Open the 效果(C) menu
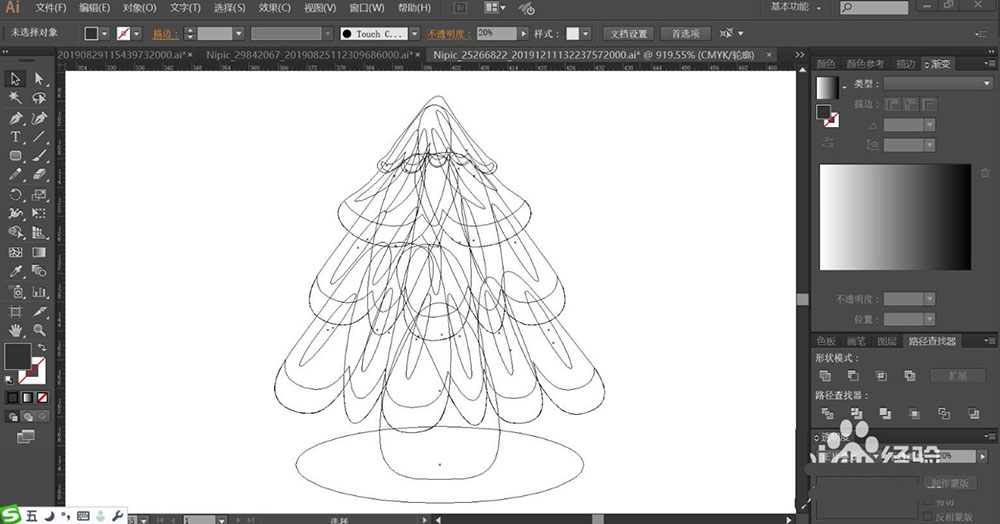This screenshot has height=524, width=1000. [275, 8]
